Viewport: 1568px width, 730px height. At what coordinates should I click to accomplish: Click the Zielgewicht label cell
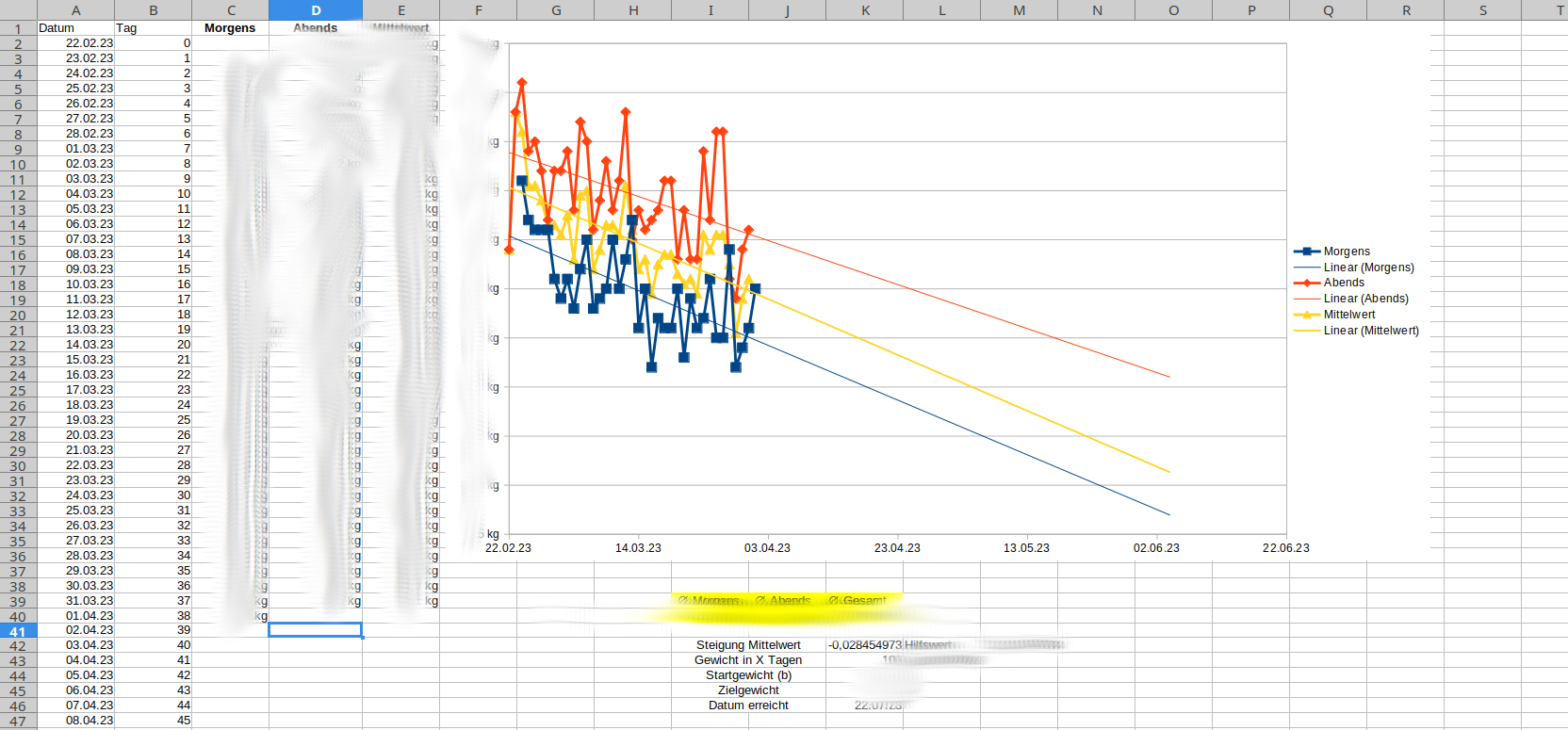pos(748,690)
